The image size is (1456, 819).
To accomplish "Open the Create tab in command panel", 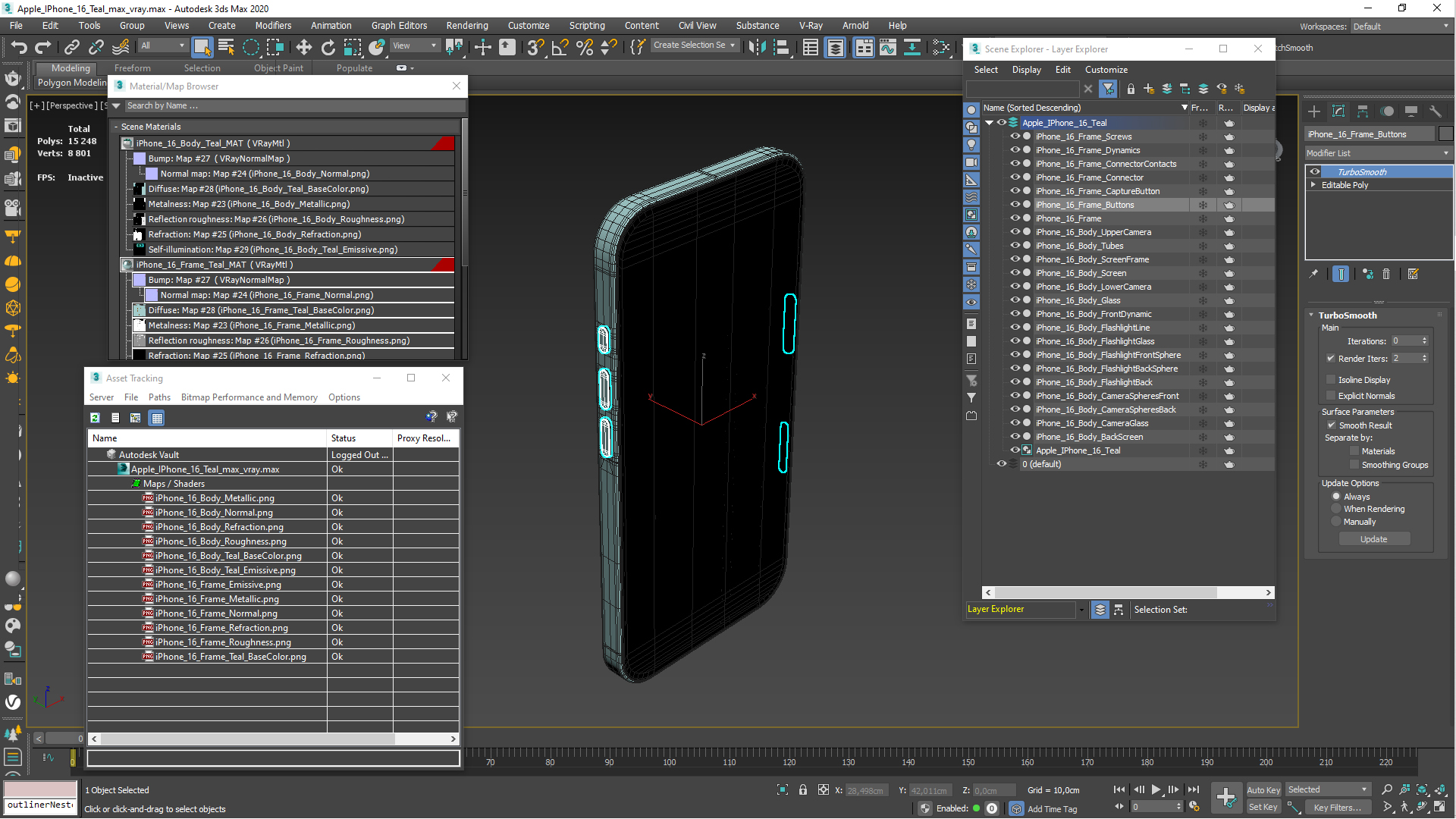I will pos(1314,111).
